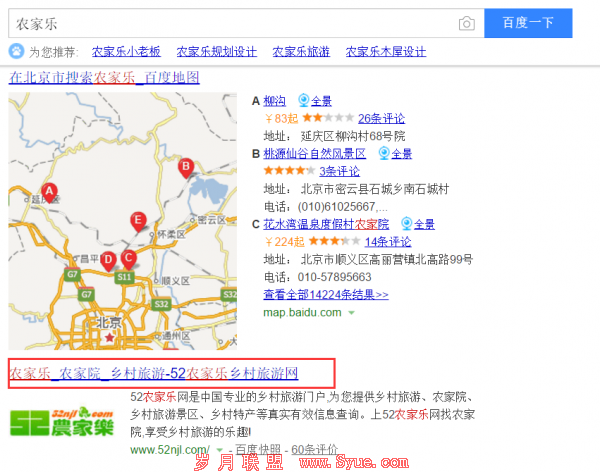Click map marker C on the map
This screenshot has height=472, width=600.
pyautogui.click(x=129, y=259)
